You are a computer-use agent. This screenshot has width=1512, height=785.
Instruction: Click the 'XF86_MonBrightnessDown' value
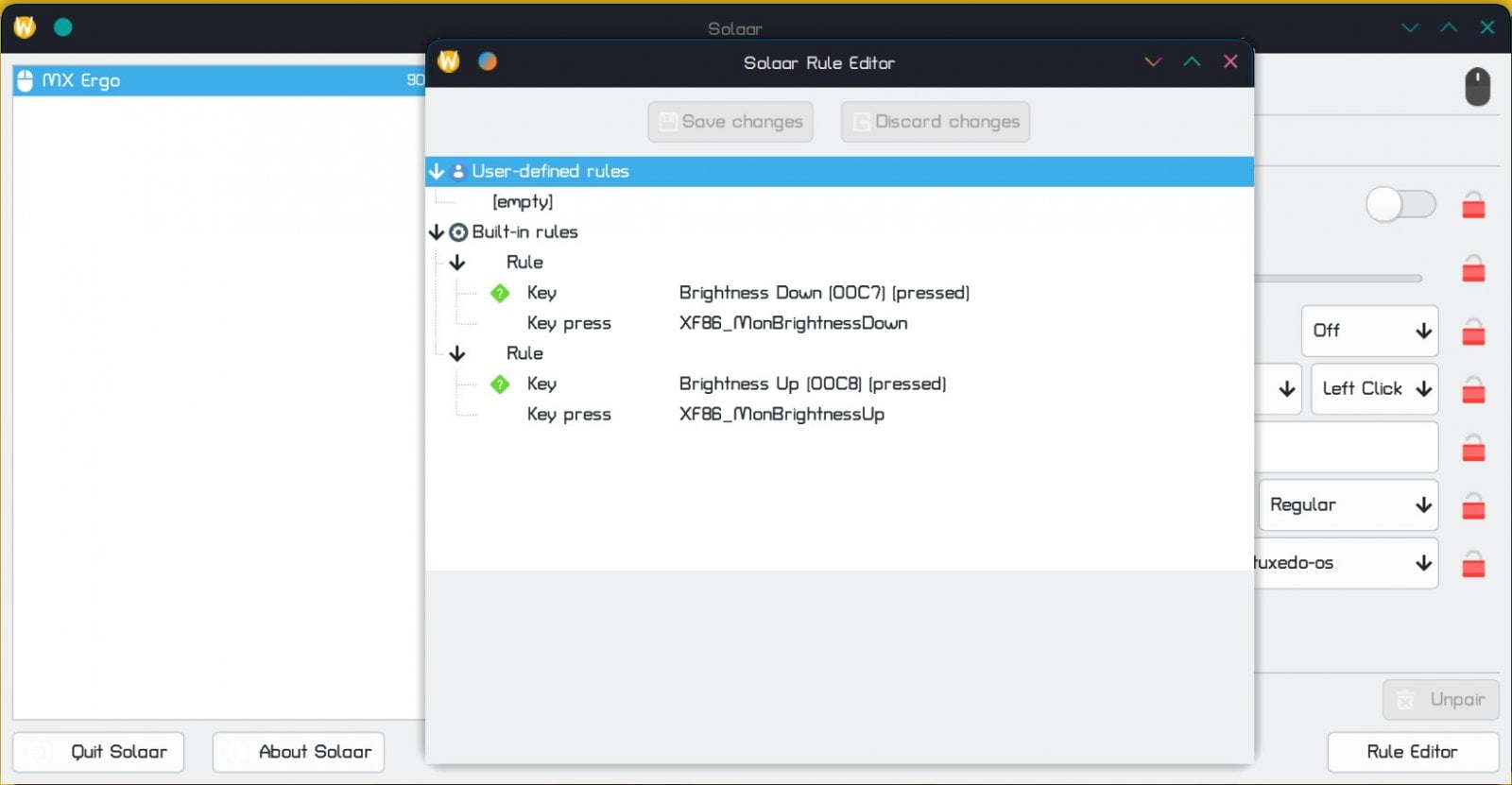point(794,323)
